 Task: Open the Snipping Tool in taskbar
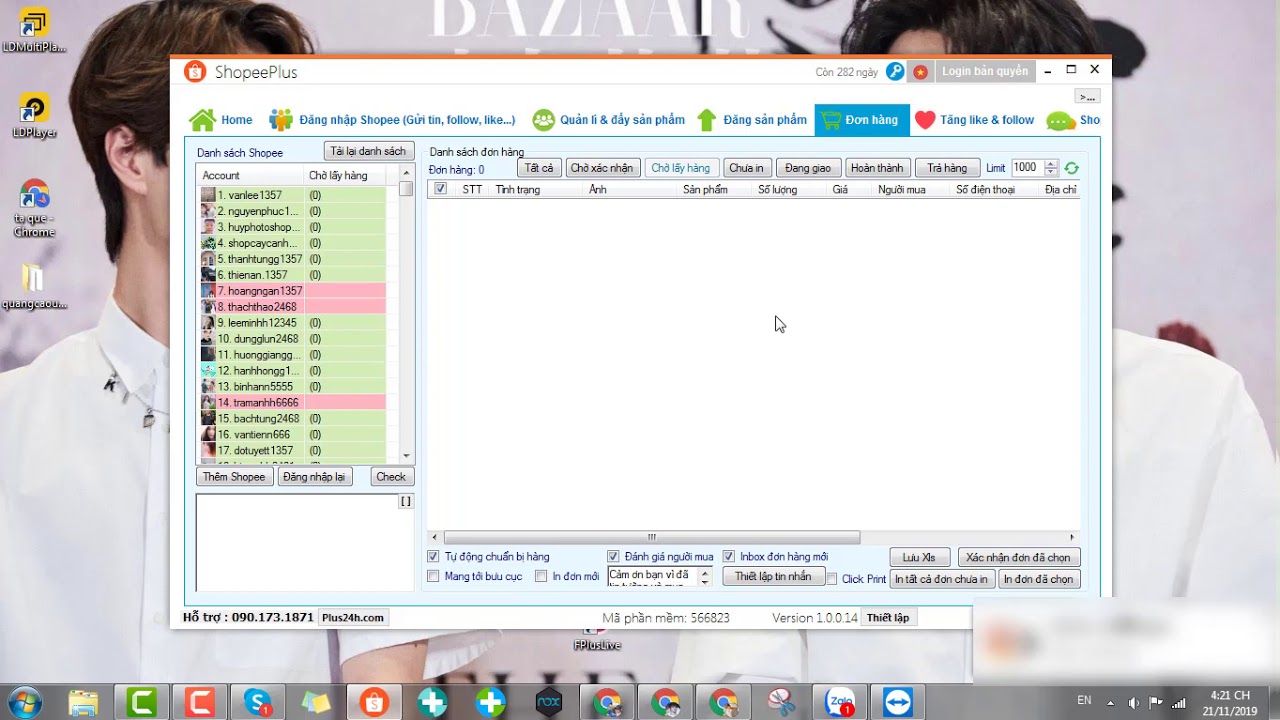click(781, 703)
